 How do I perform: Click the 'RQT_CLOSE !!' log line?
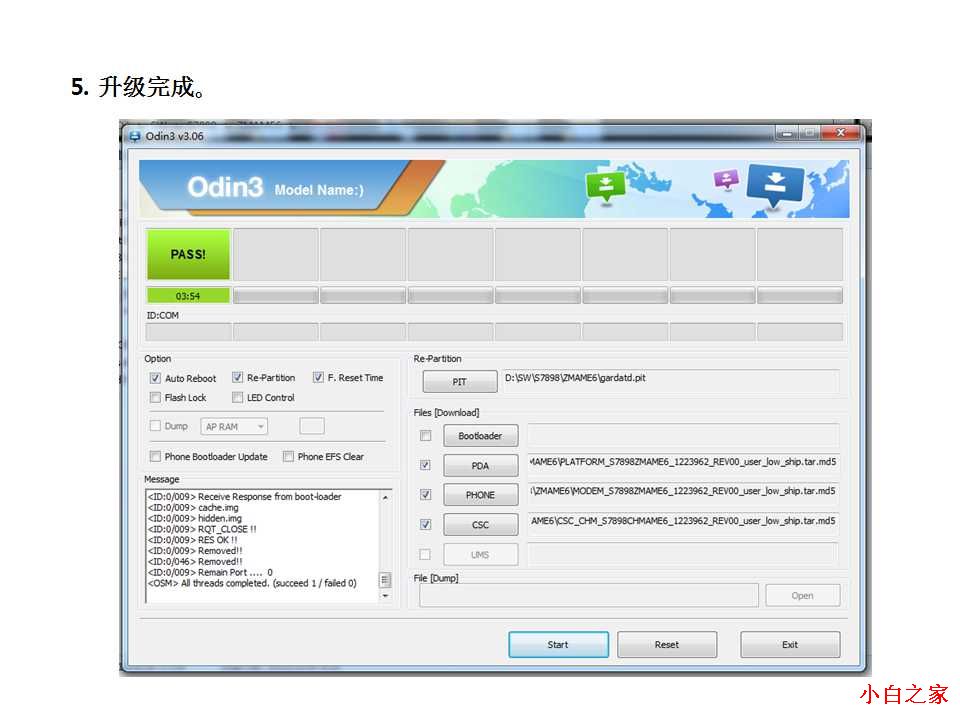[202, 529]
